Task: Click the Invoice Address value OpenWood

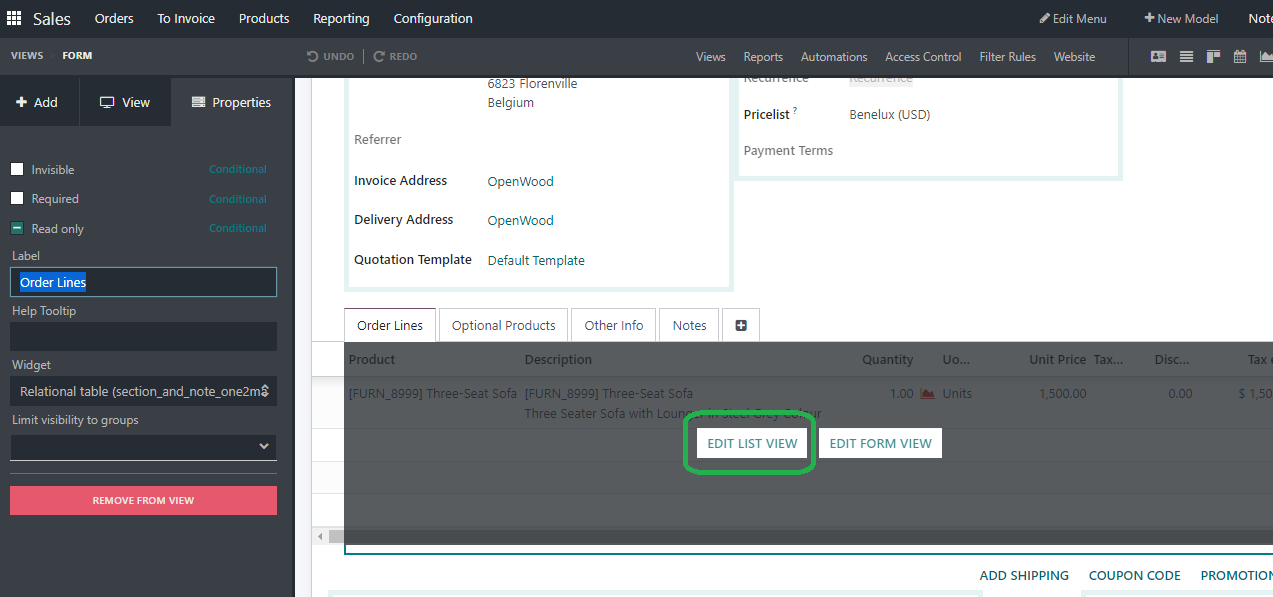Action: [520, 181]
